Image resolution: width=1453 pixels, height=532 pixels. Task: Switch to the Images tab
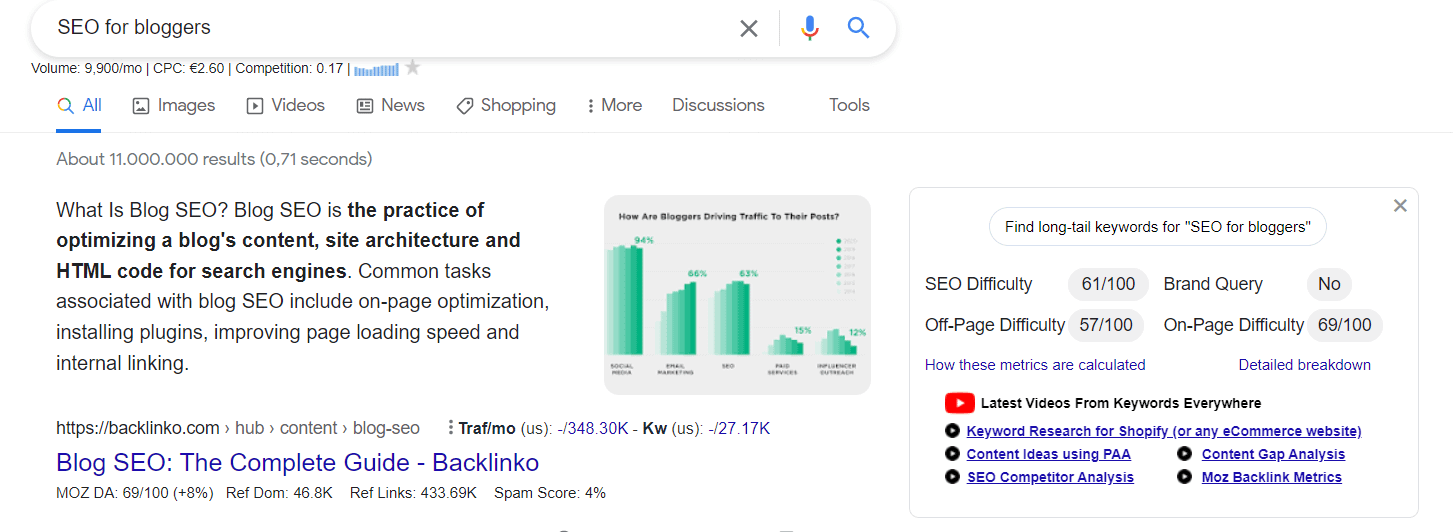coord(174,105)
